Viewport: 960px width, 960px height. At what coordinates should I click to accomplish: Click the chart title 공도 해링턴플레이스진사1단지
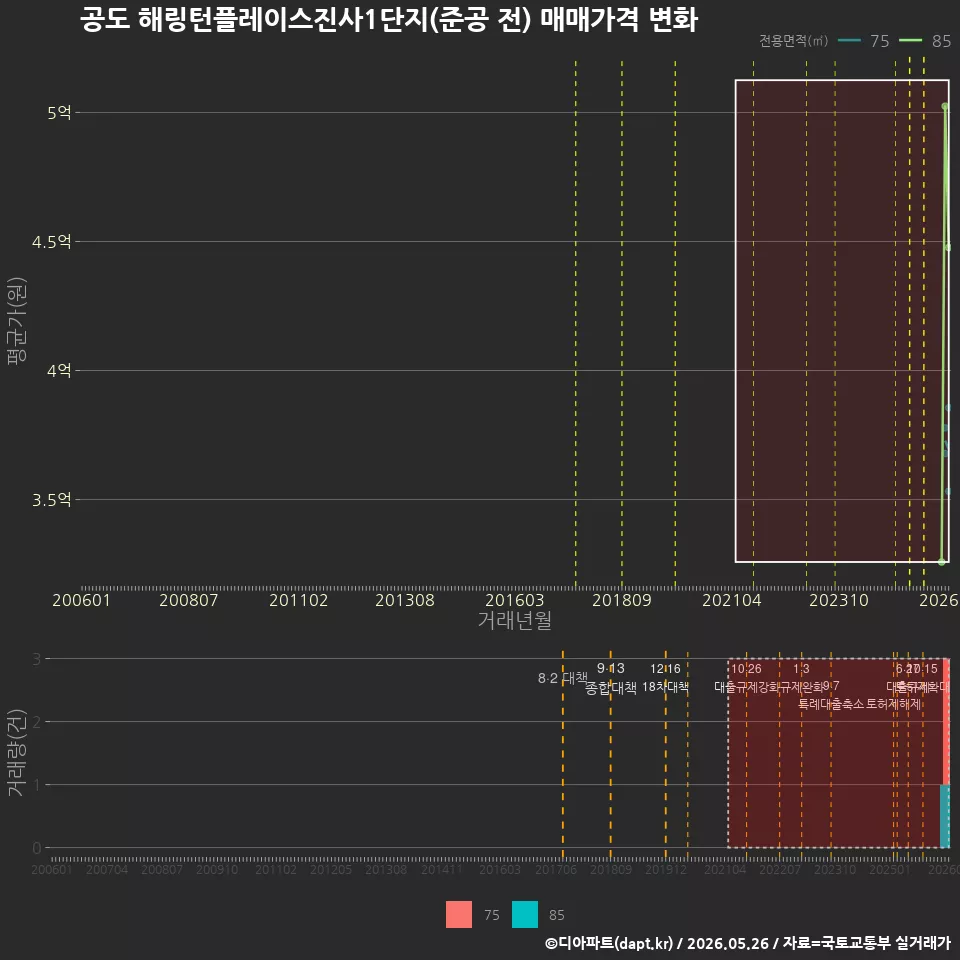[x=389, y=20]
